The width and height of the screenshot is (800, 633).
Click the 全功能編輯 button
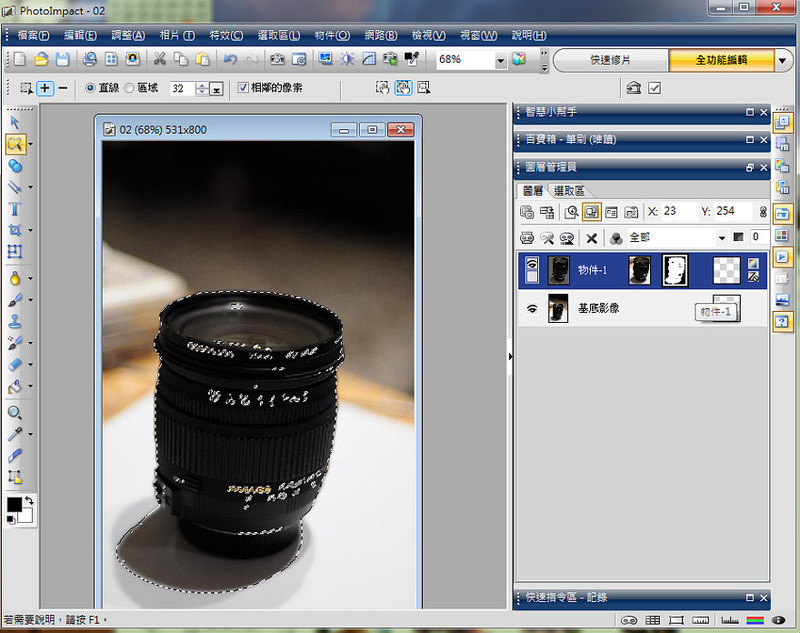click(x=721, y=60)
